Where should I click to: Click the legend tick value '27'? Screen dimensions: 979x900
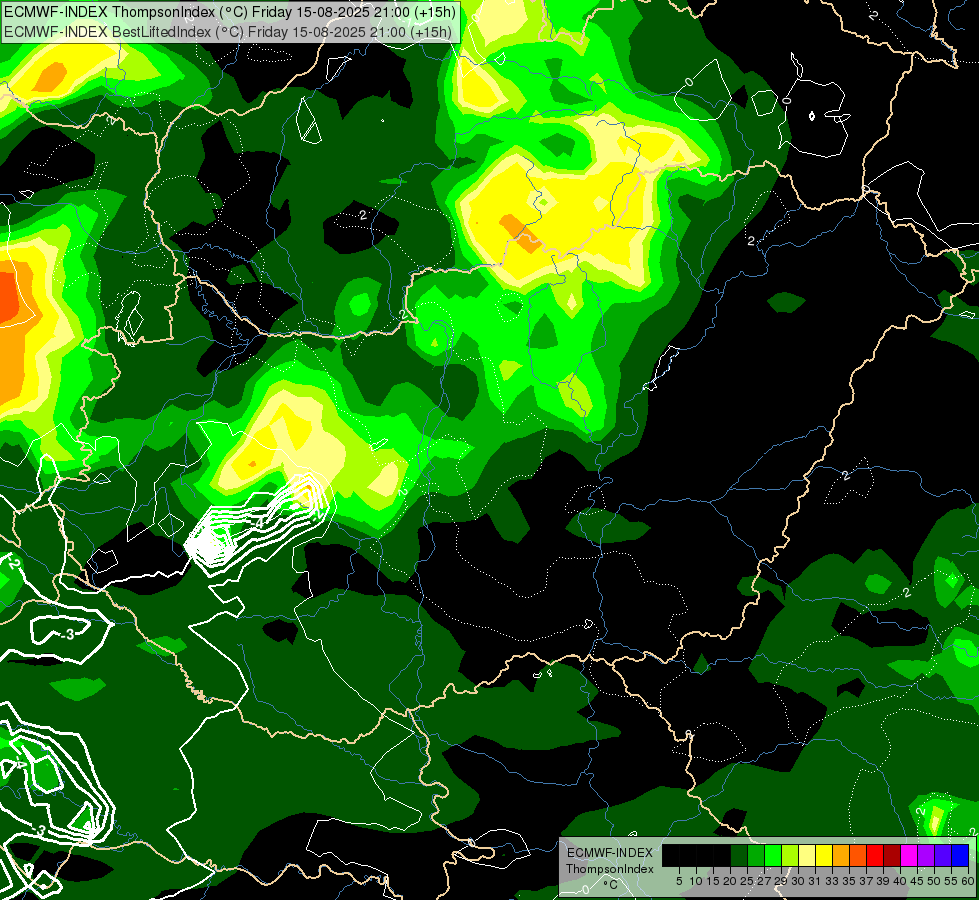765,881
